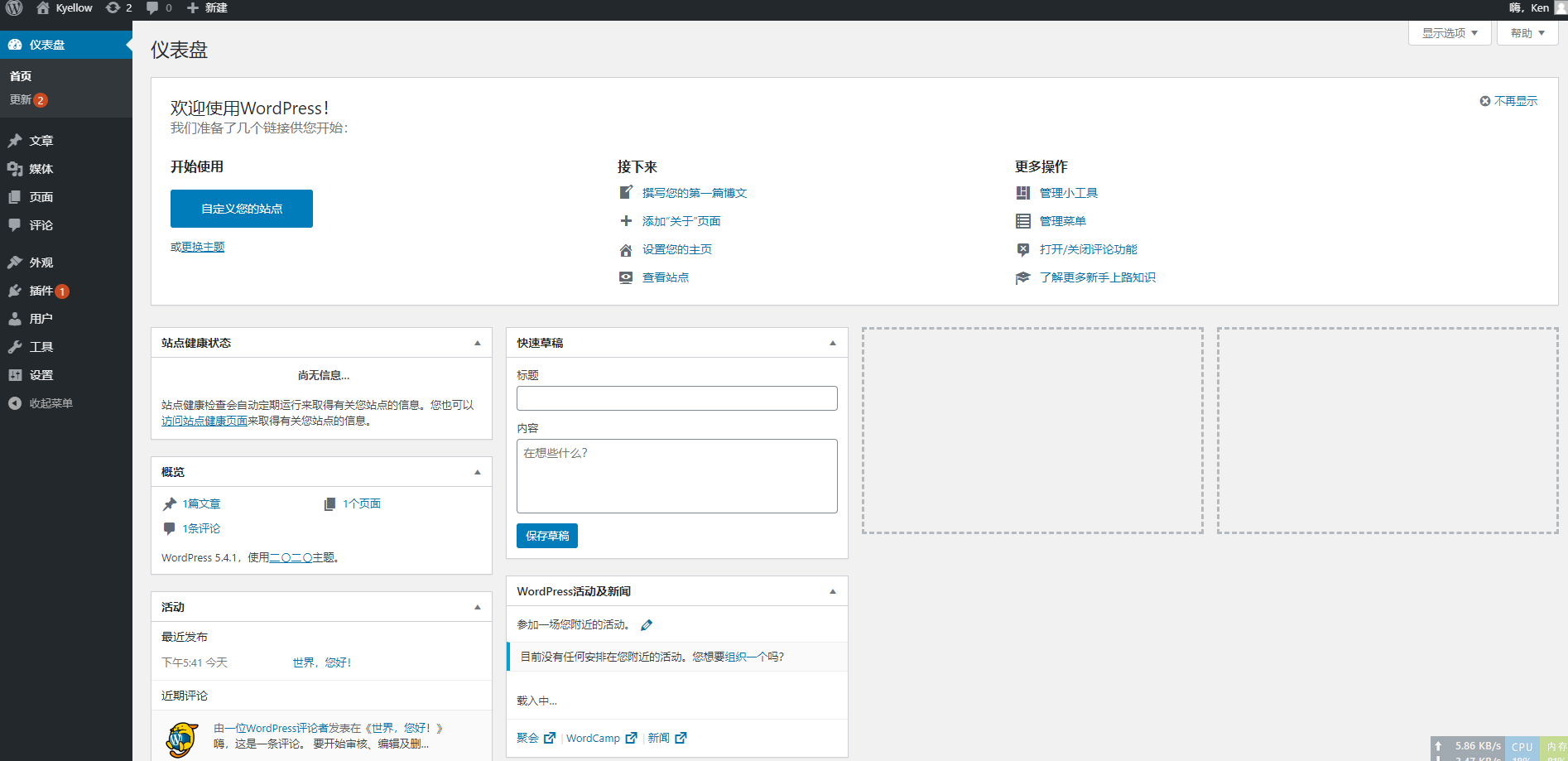Open the 仪表盘 menu item

(66, 45)
